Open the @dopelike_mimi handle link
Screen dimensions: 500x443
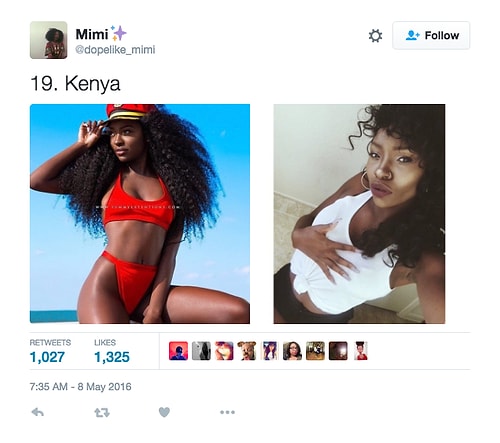click(x=115, y=50)
